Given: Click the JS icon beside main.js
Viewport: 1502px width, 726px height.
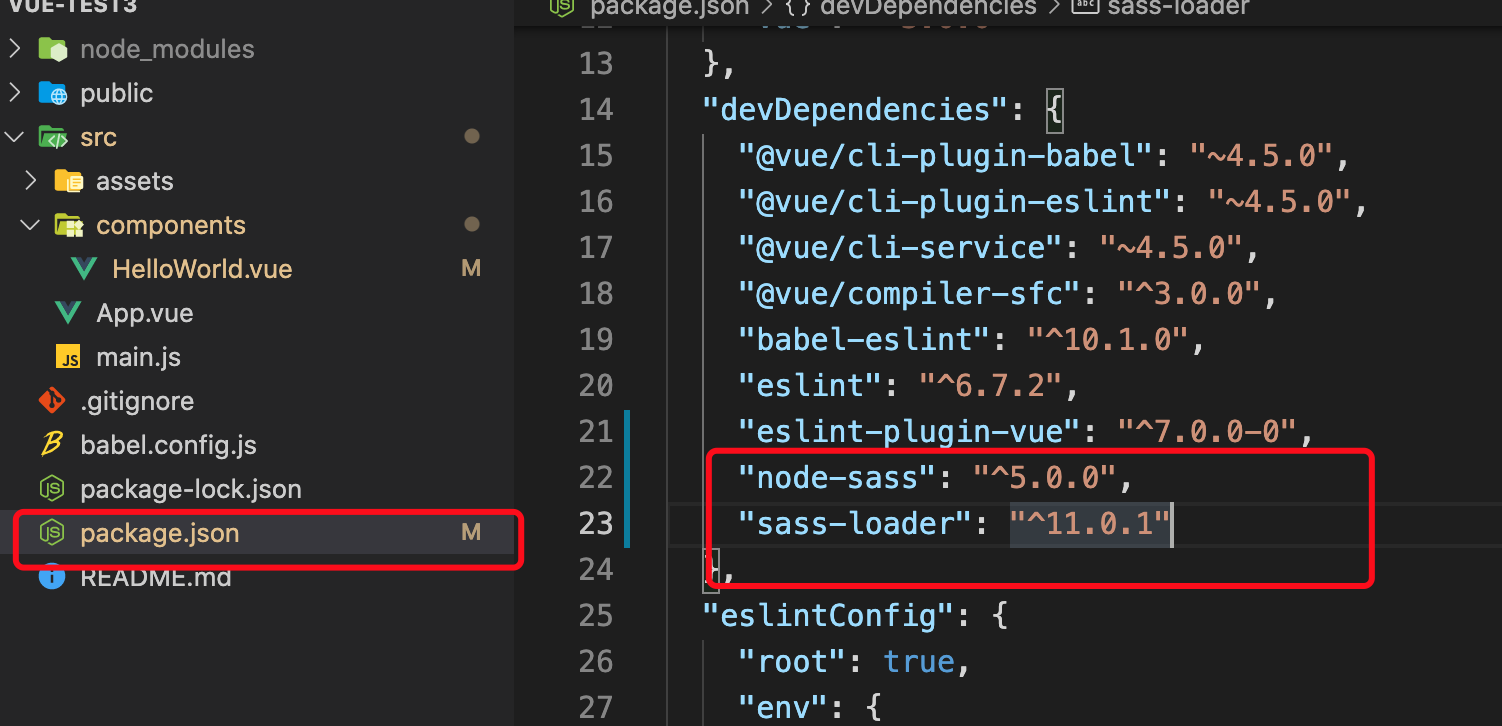Looking at the screenshot, I should click(68, 358).
